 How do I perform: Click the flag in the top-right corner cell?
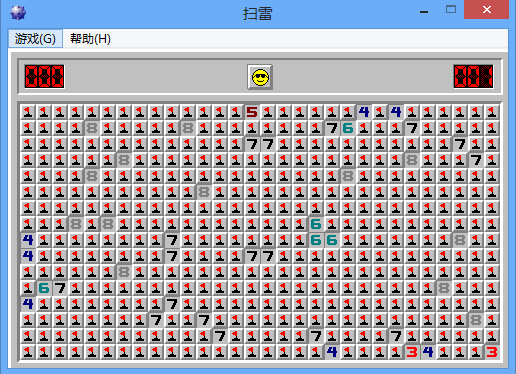point(492,112)
